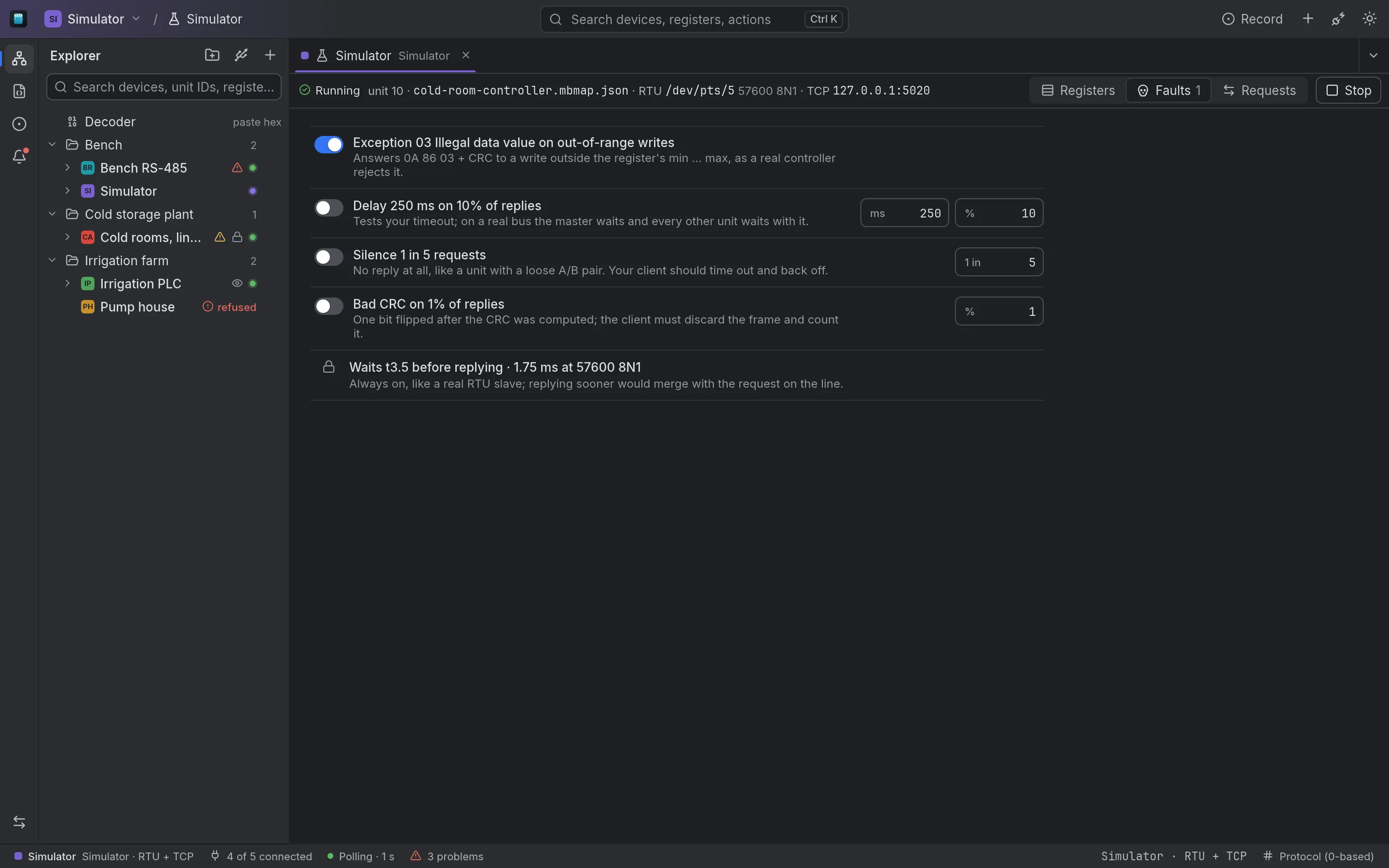Switch theme with the sun icon
1389x868 pixels.
coord(1370,19)
